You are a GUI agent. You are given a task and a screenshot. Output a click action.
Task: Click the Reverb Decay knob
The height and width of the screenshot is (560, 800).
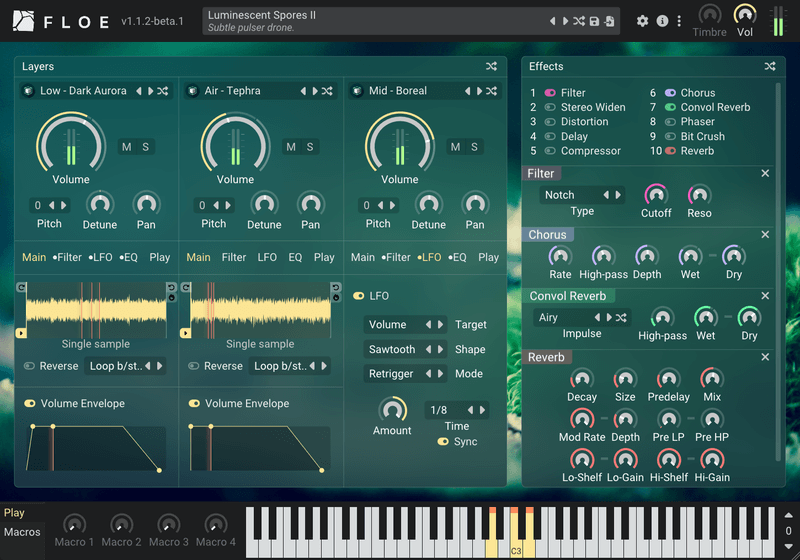coord(582,380)
